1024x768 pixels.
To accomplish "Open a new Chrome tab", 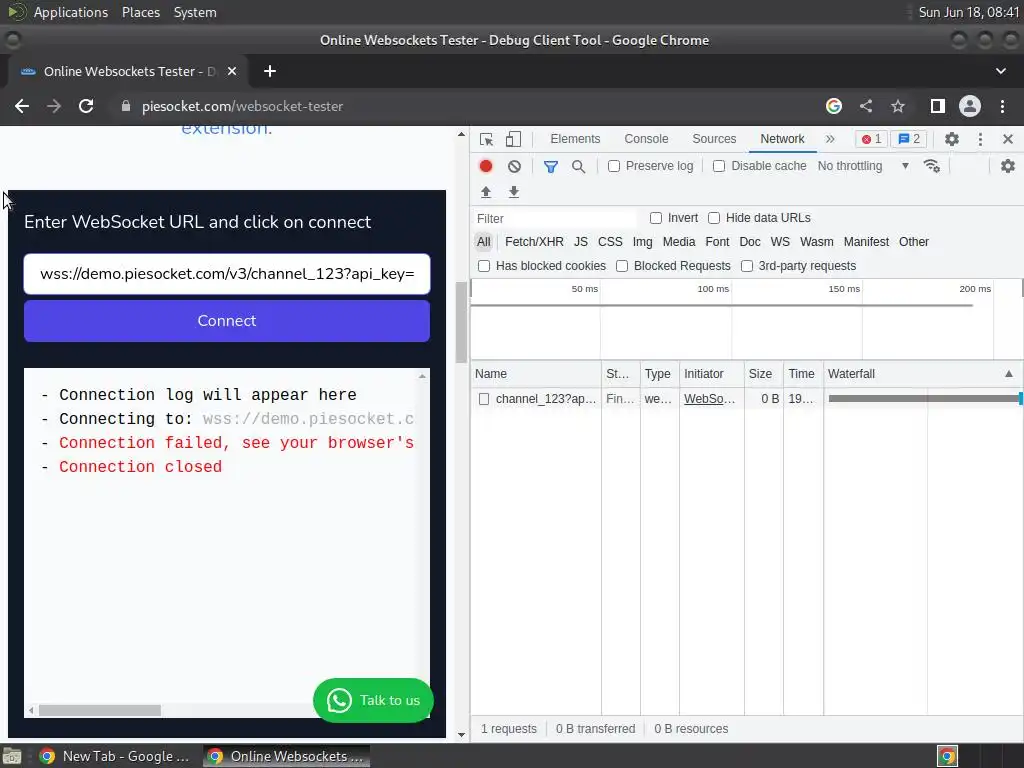I will tap(270, 71).
